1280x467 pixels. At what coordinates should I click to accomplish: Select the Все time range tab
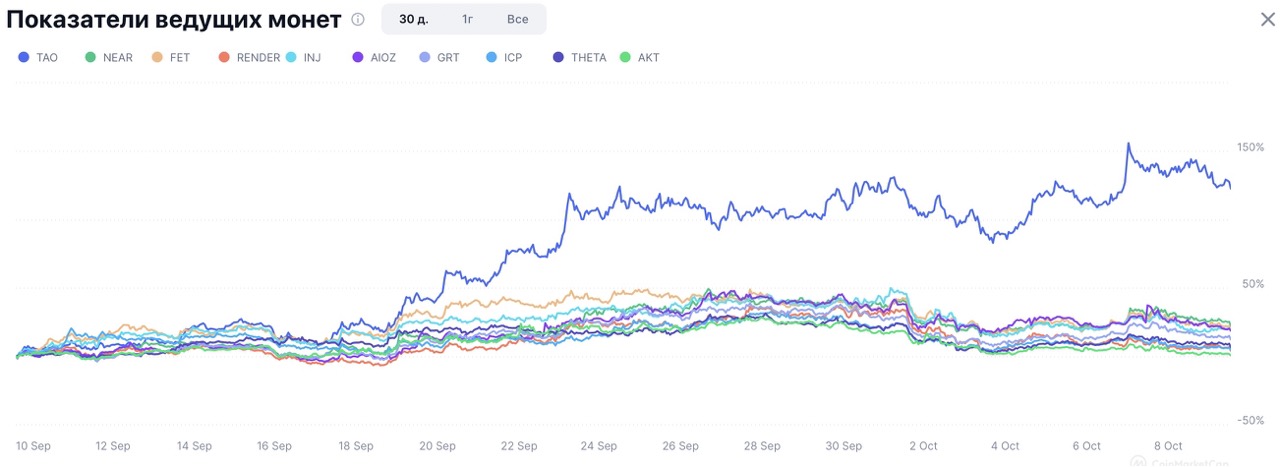pos(517,19)
